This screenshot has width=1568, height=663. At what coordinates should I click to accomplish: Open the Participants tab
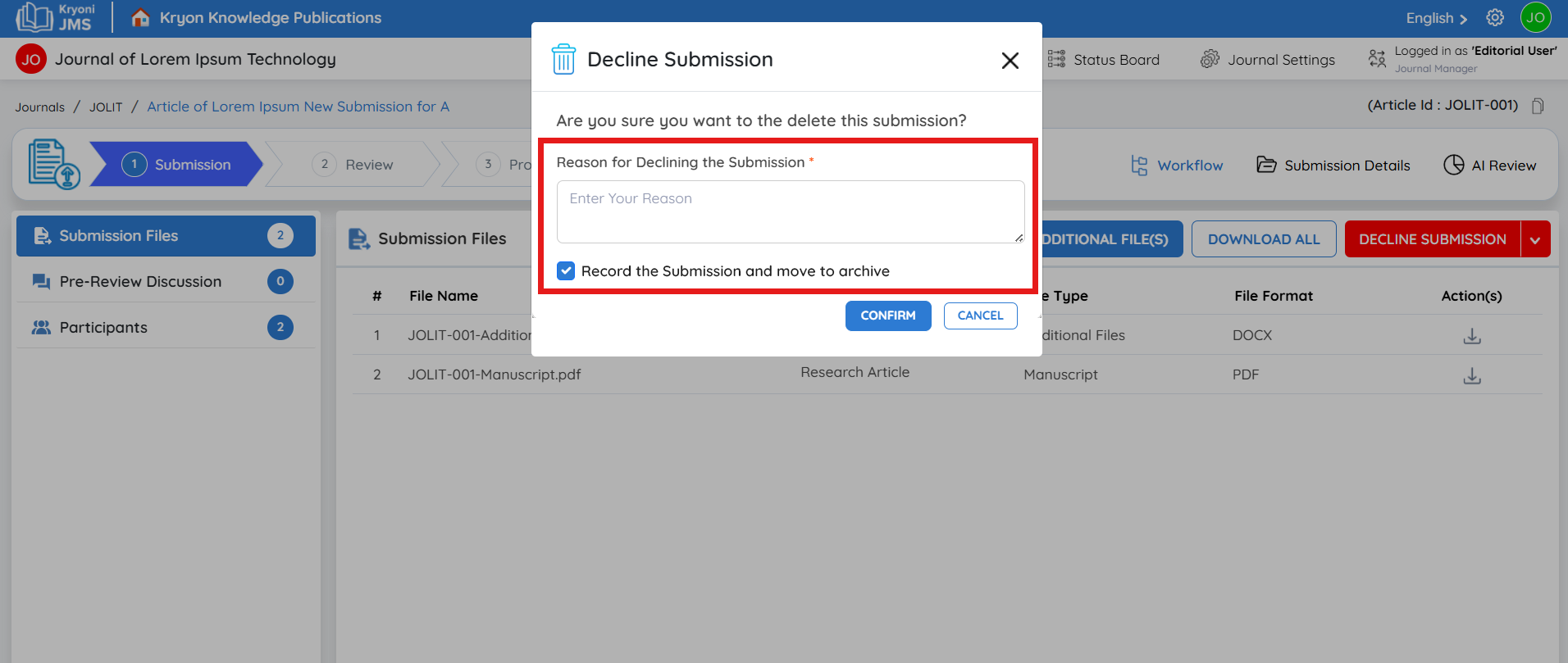103,327
